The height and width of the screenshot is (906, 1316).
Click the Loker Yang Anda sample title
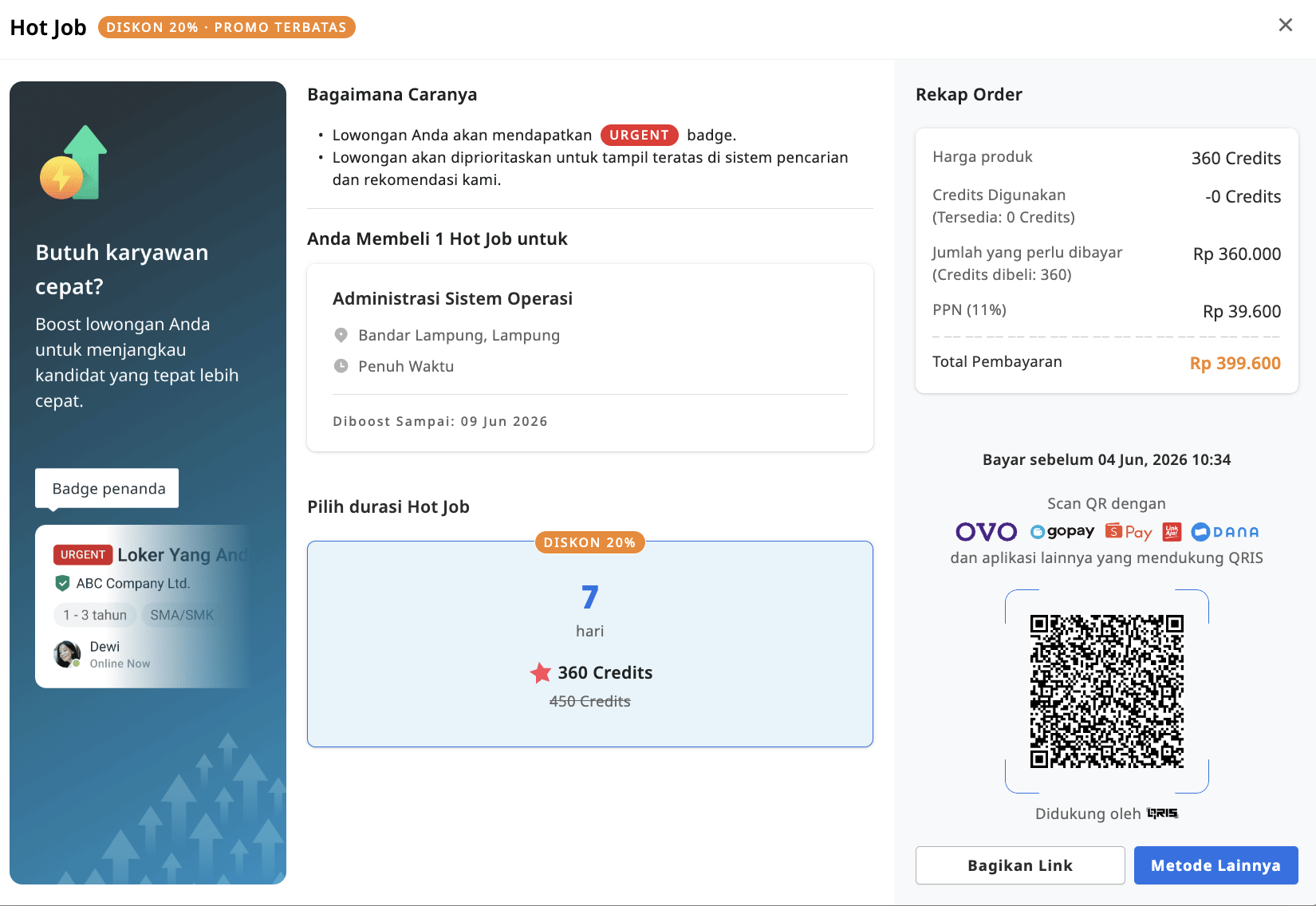(183, 554)
